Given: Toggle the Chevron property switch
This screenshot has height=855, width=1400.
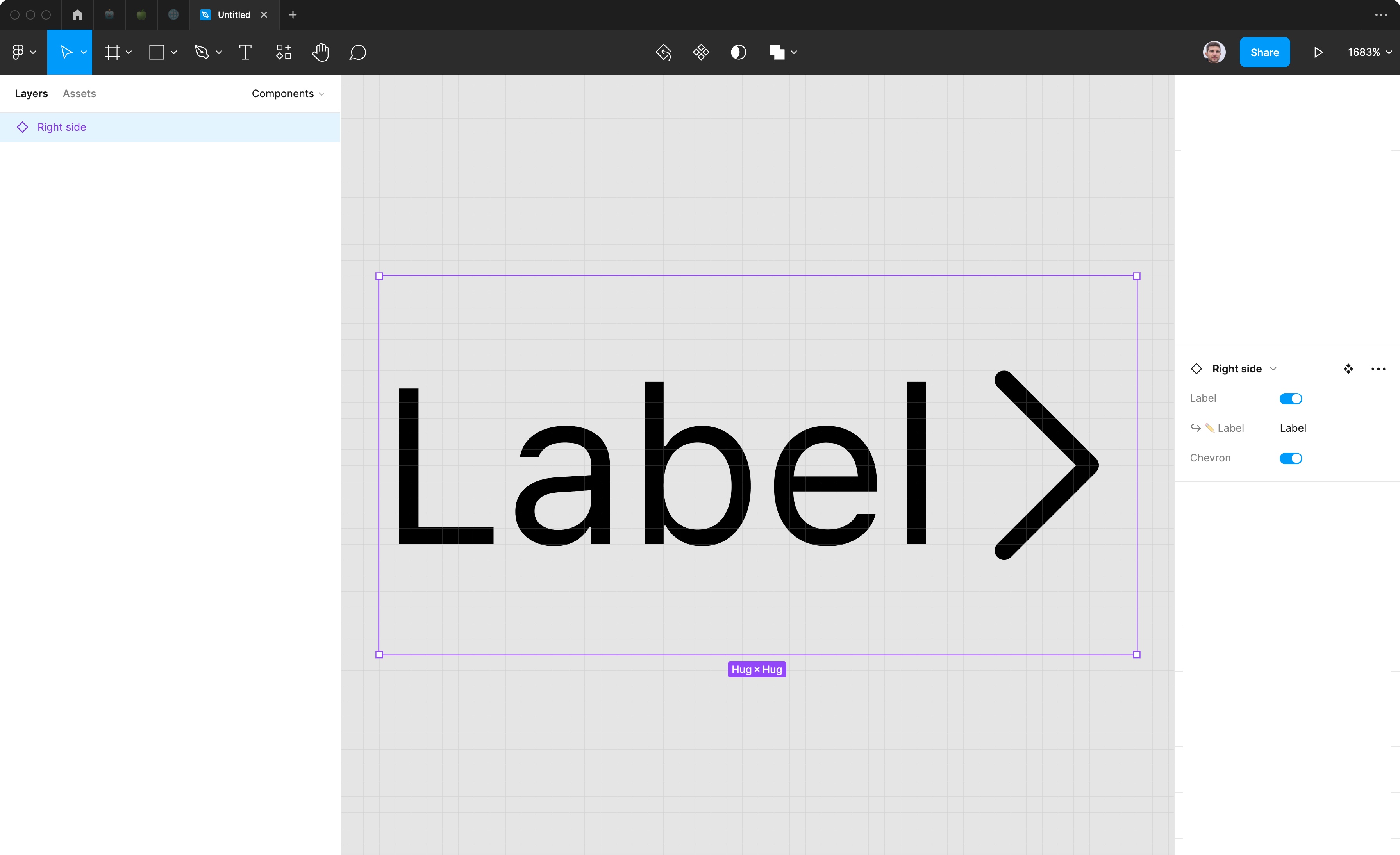Looking at the screenshot, I should [1290, 458].
